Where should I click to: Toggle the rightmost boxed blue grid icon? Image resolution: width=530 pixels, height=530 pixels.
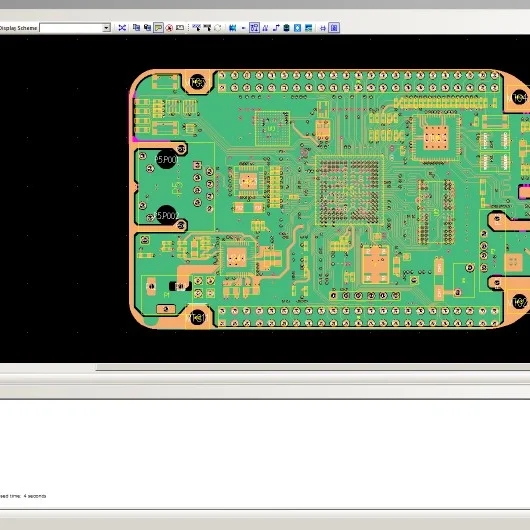[334, 28]
